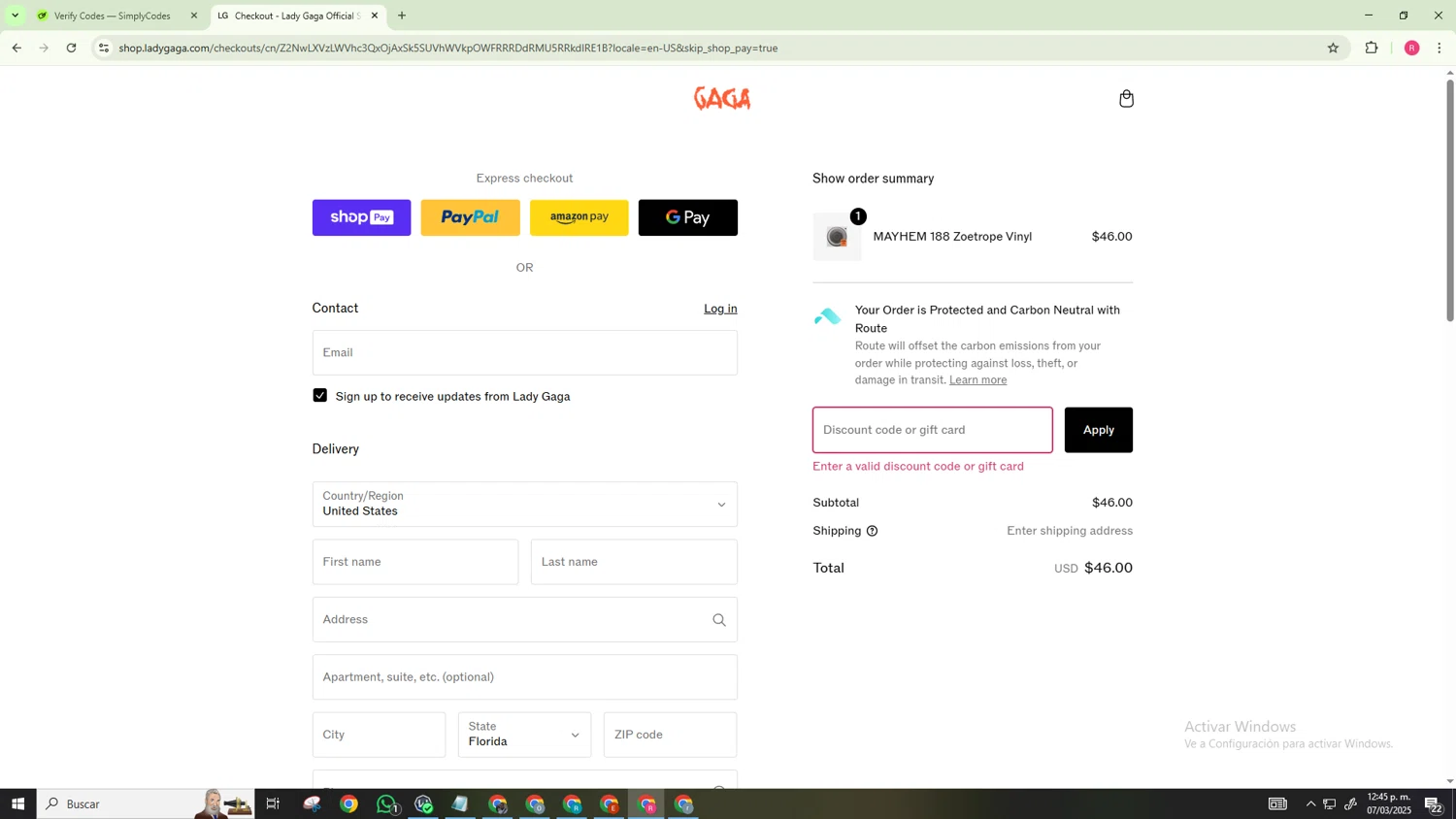Open Windows notification center icon
Image resolution: width=1456 pixels, height=819 pixels.
click(x=1434, y=803)
